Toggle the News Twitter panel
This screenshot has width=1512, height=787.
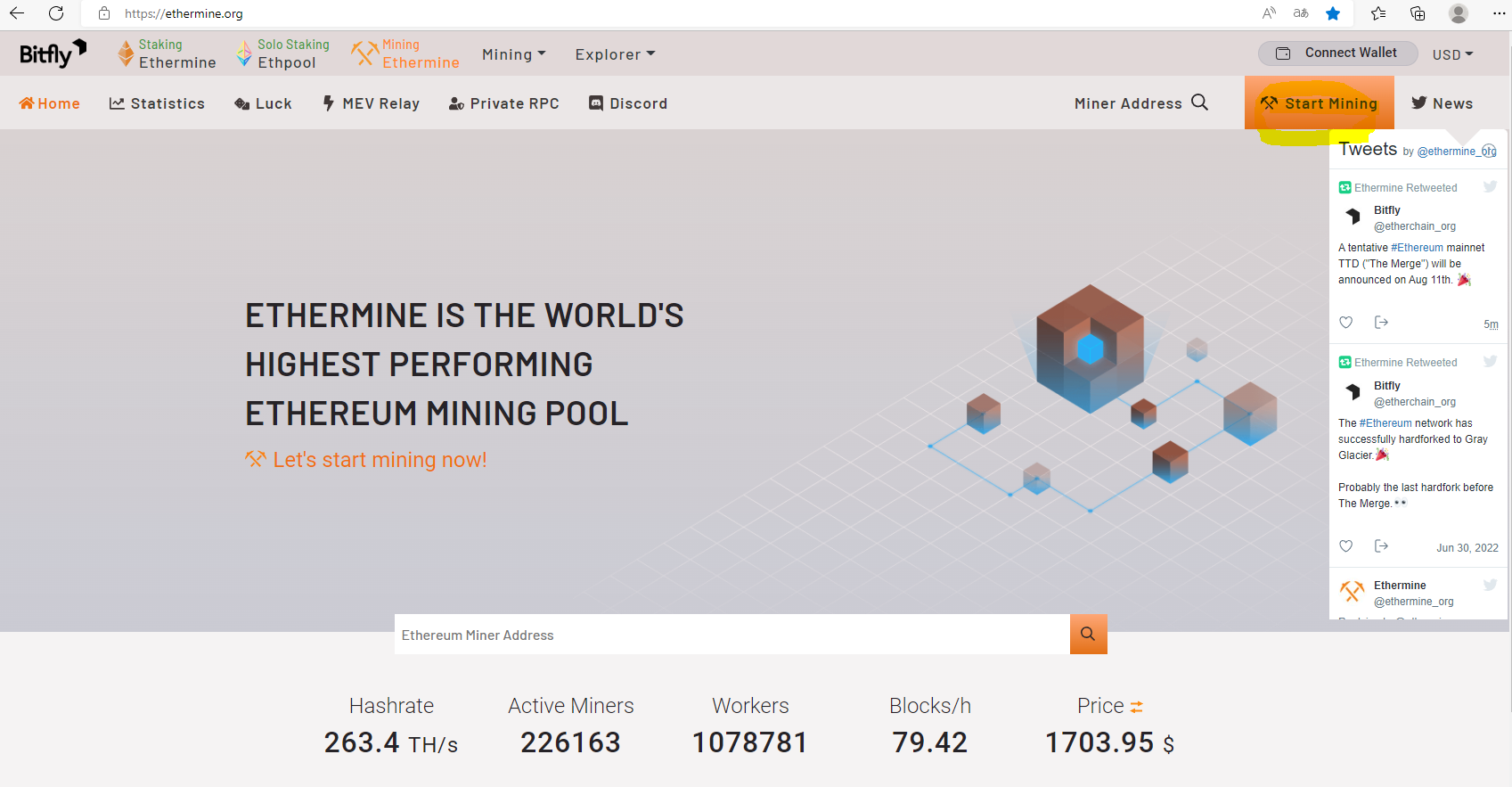pyautogui.click(x=1443, y=103)
